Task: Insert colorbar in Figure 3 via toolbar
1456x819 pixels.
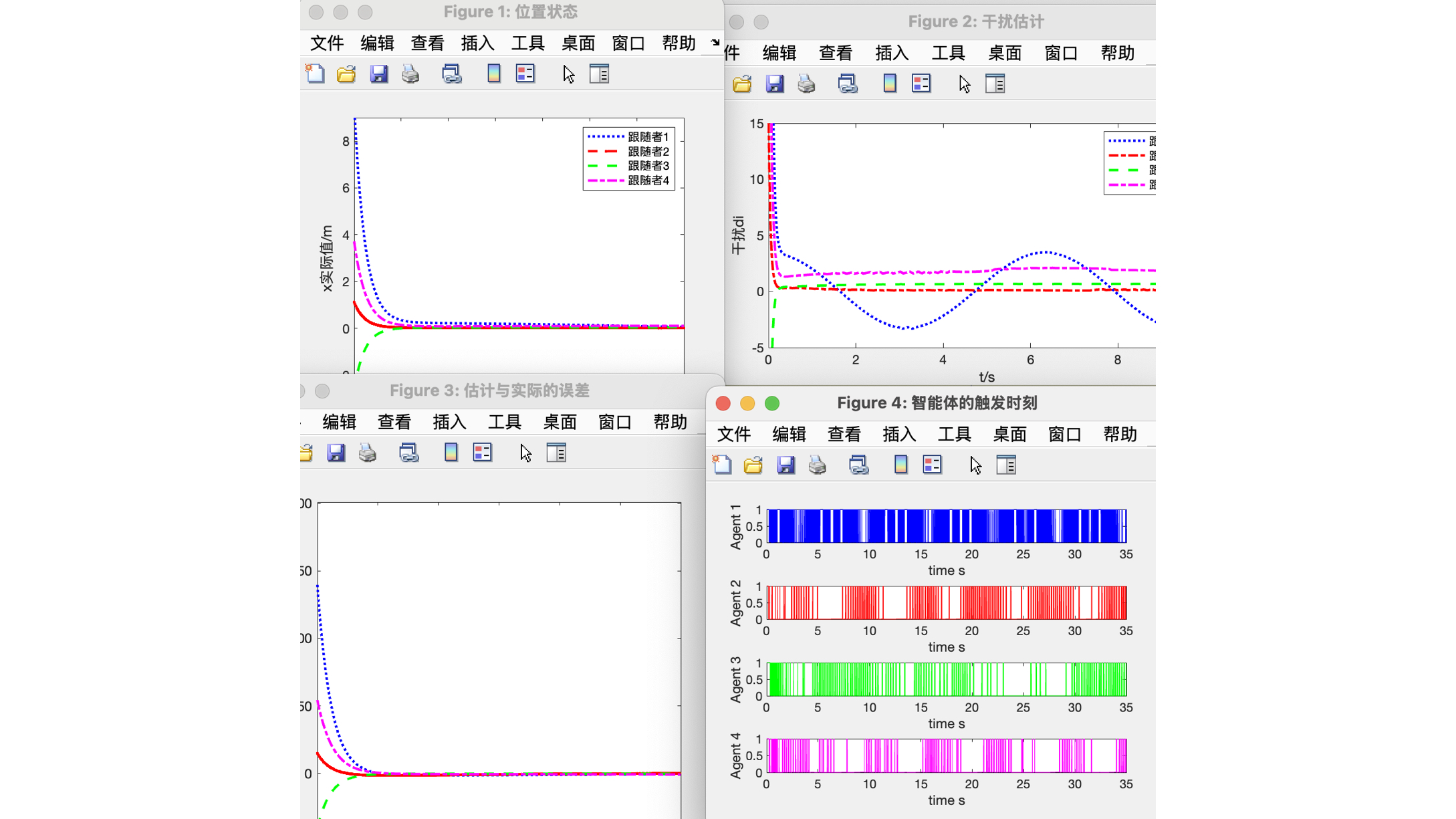Action: pyautogui.click(x=451, y=453)
